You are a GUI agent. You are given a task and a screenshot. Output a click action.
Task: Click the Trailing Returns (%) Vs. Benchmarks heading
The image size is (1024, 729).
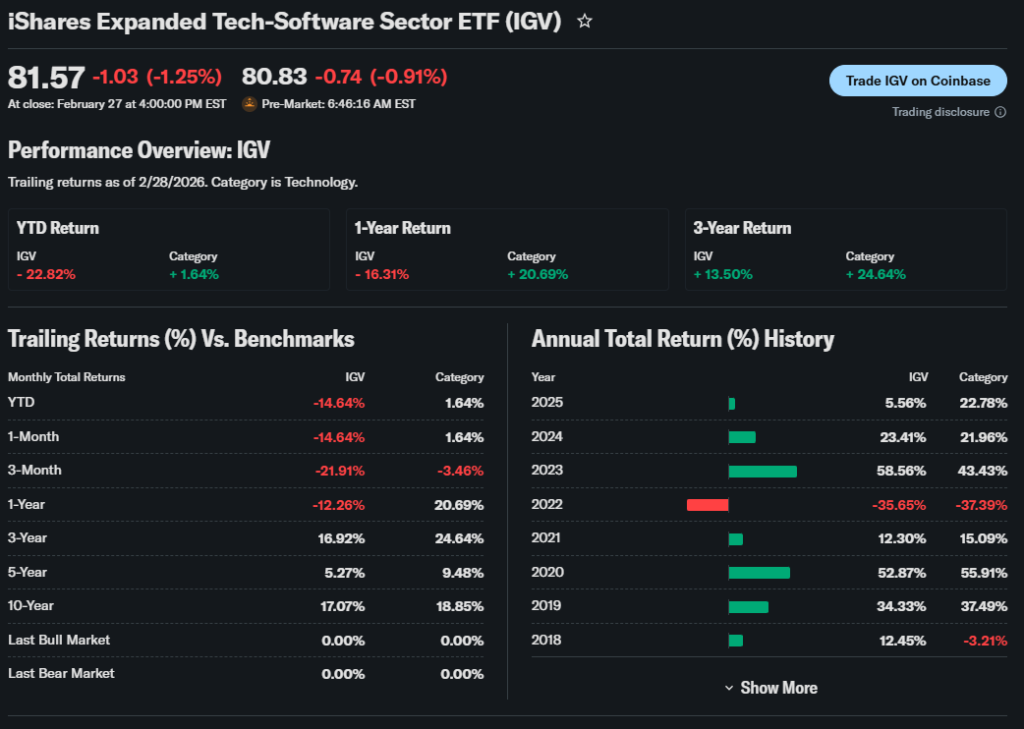[x=181, y=339]
